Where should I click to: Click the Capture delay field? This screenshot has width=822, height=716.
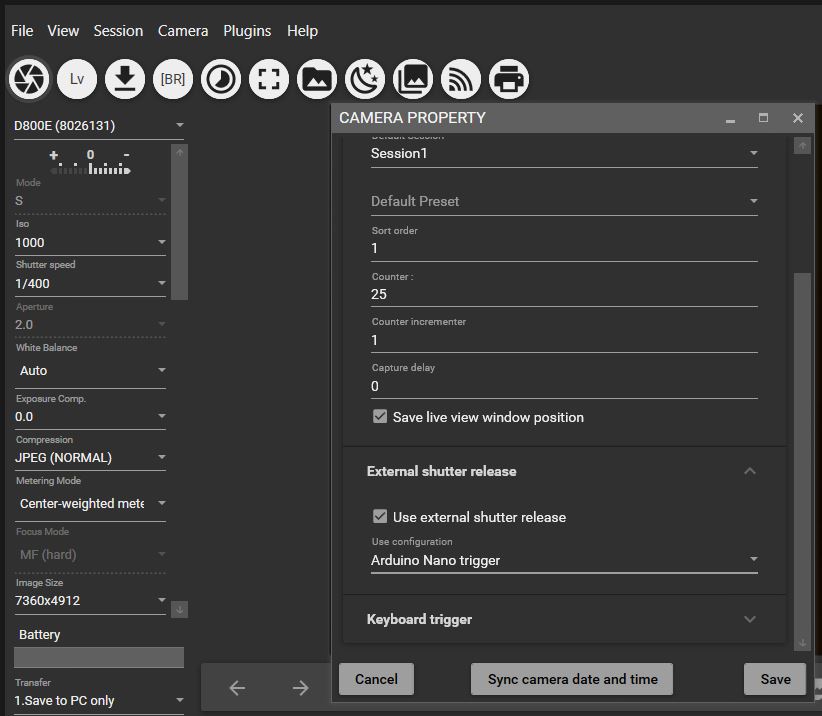[x=564, y=387]
